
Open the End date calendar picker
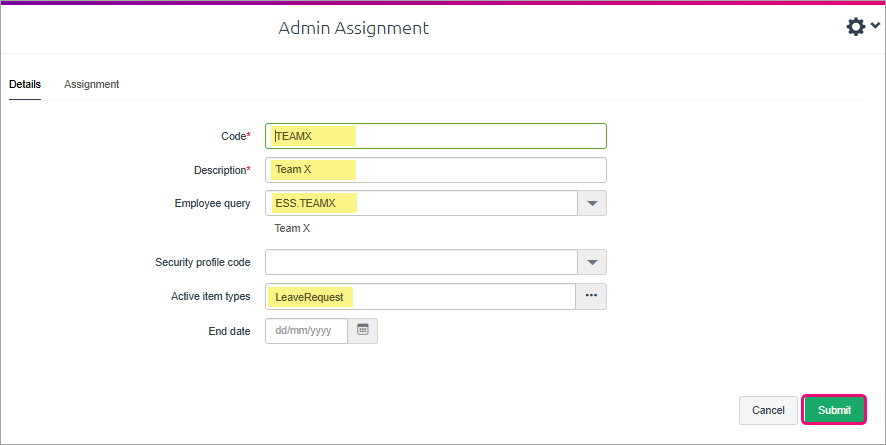[x=363, y=331]
